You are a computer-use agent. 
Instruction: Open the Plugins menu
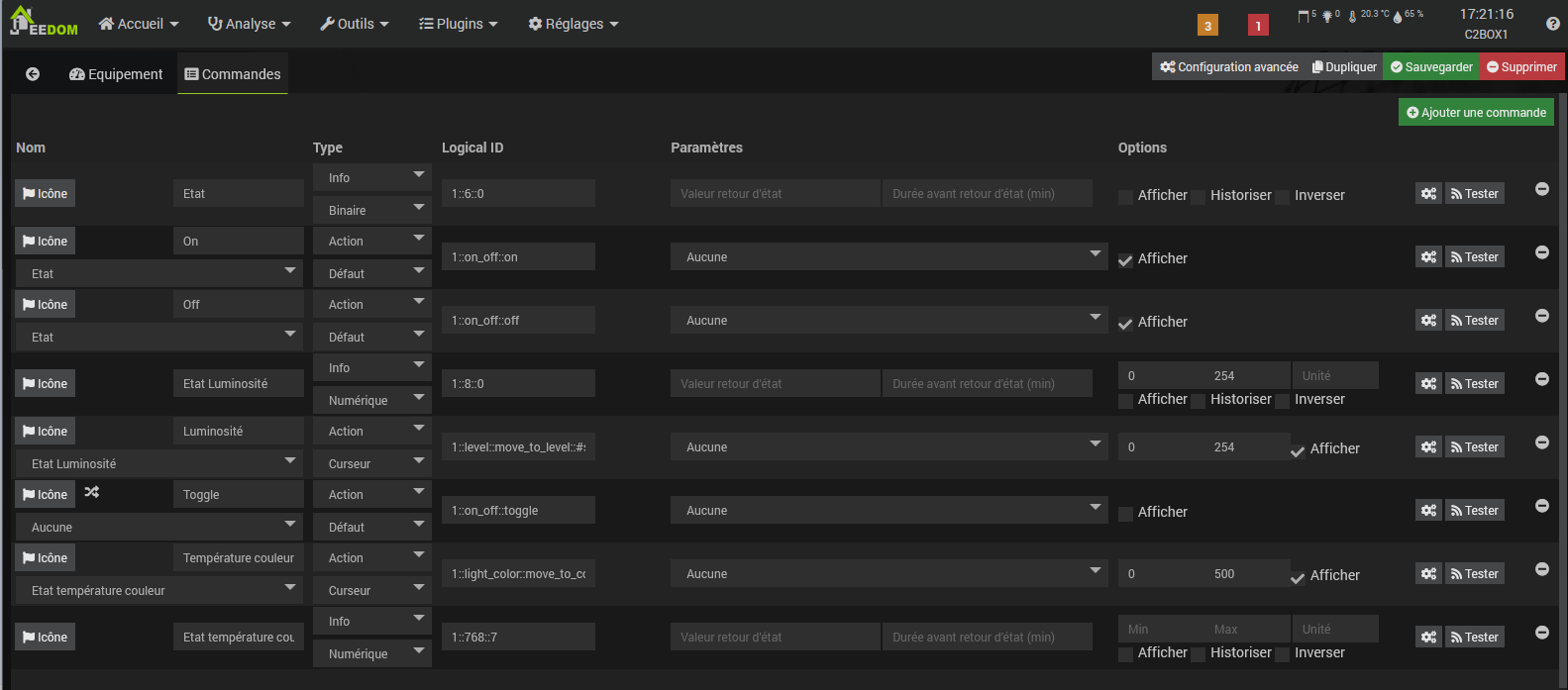pyautogui.click(x=458, y=24)
